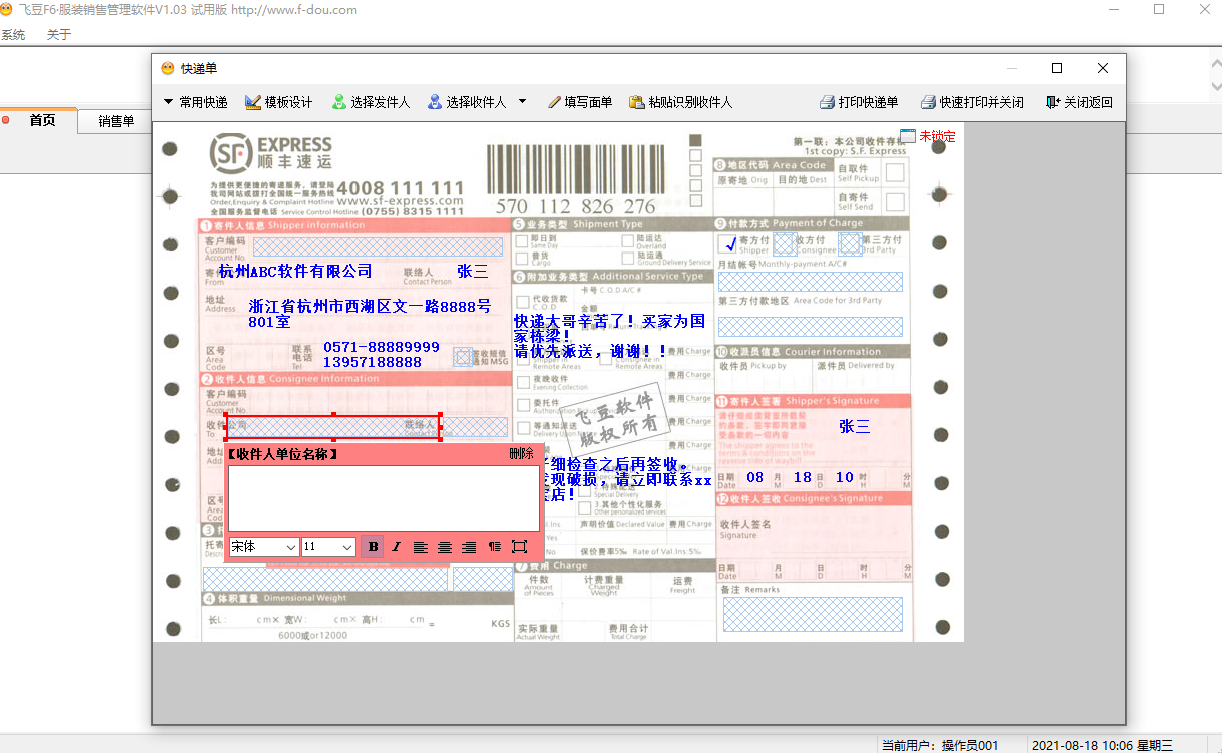This screenshot has width=1222, height=753.
Task: Select the date month value 08
Action: pos(755,477)
